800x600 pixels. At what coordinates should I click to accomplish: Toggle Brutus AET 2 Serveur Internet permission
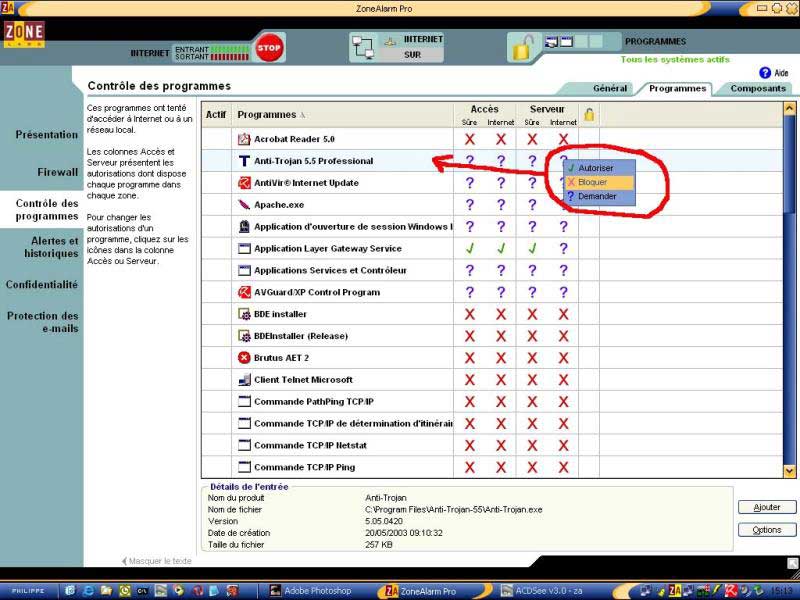[563, 358]
